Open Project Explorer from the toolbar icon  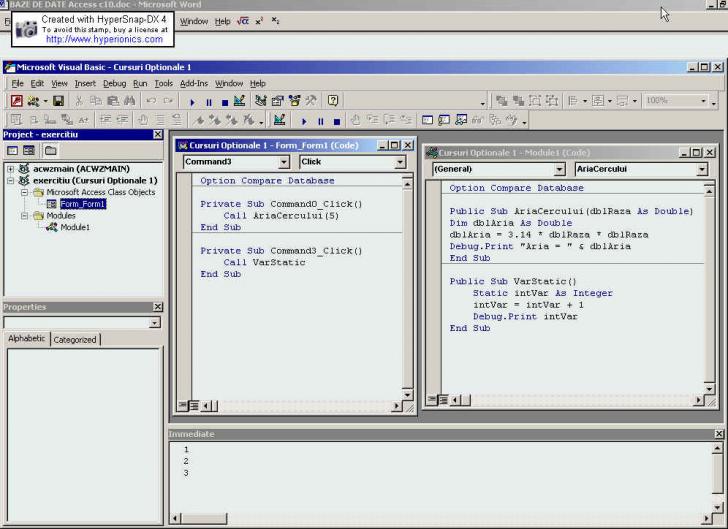260,101
